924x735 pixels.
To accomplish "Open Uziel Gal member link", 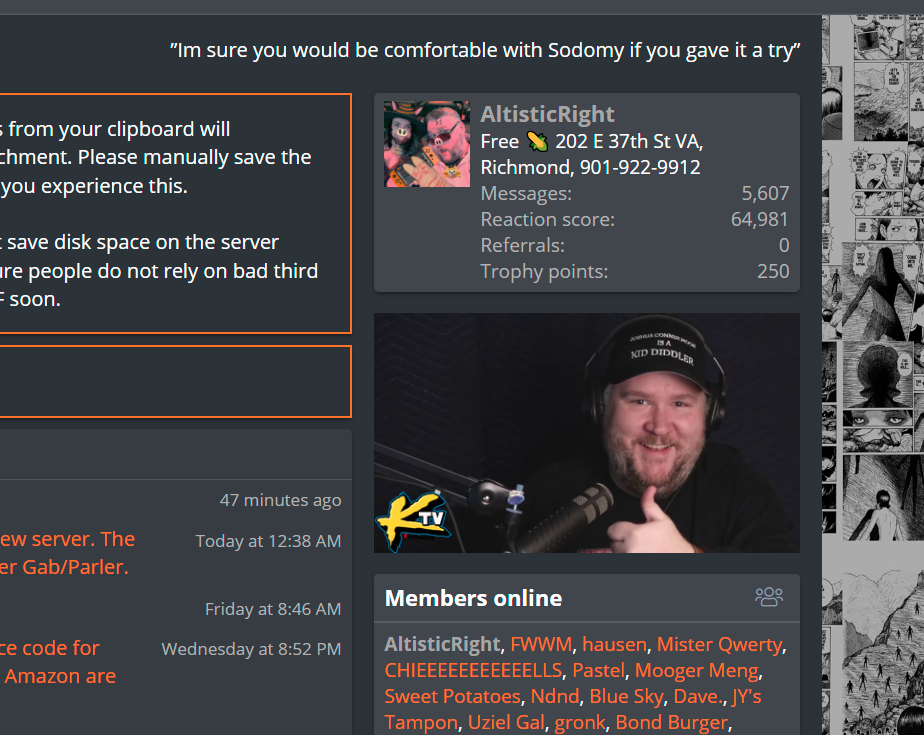I will point(506,722).
